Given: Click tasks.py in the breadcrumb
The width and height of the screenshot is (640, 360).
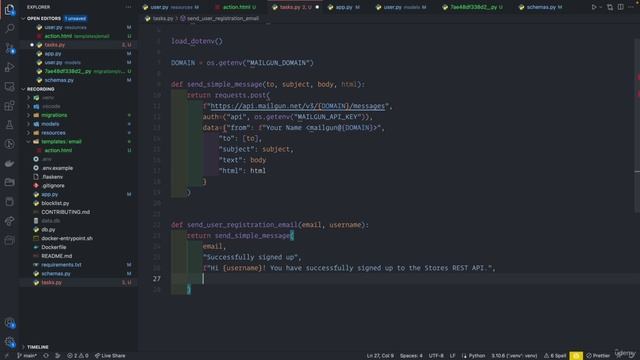Looking at the screenshot, I should 162,18.
